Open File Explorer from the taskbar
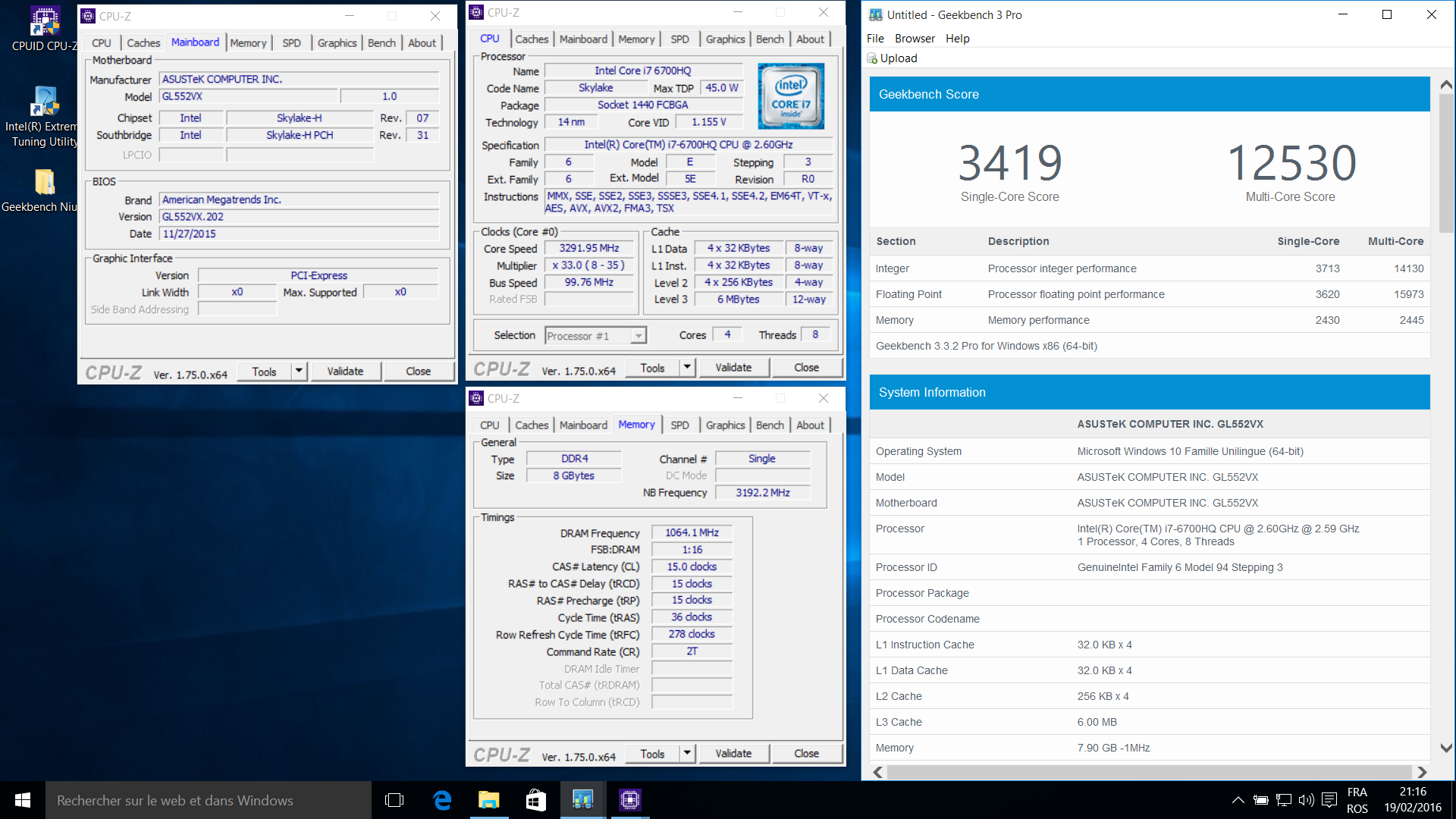This screenshot has width=1456, height=819. coord(489,800)
